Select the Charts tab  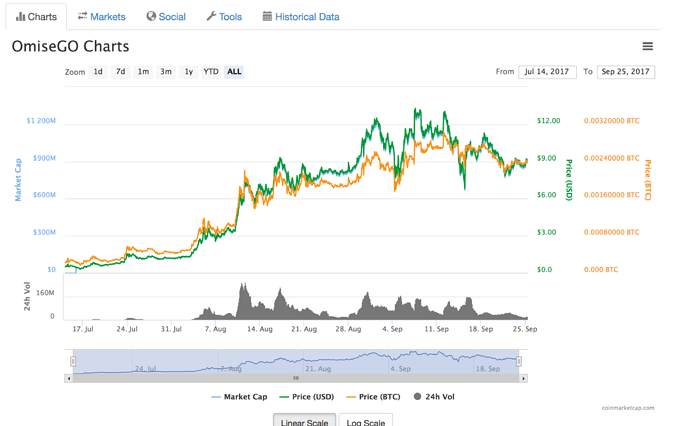click(x=37, y=17)
